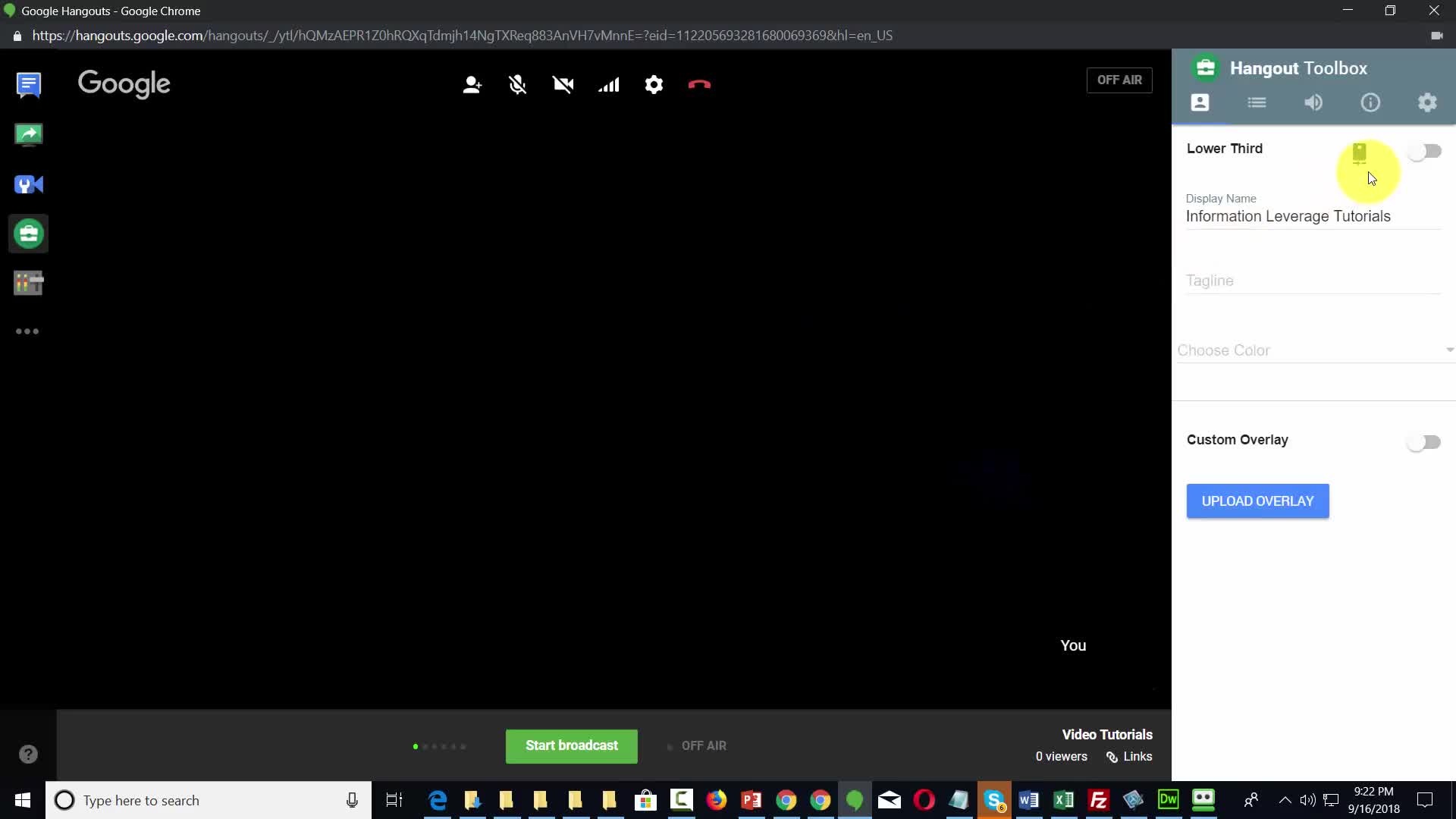Open the Screenshare app in sidebar
Viewport: 1456px width, 819px height.
[29, 135]
